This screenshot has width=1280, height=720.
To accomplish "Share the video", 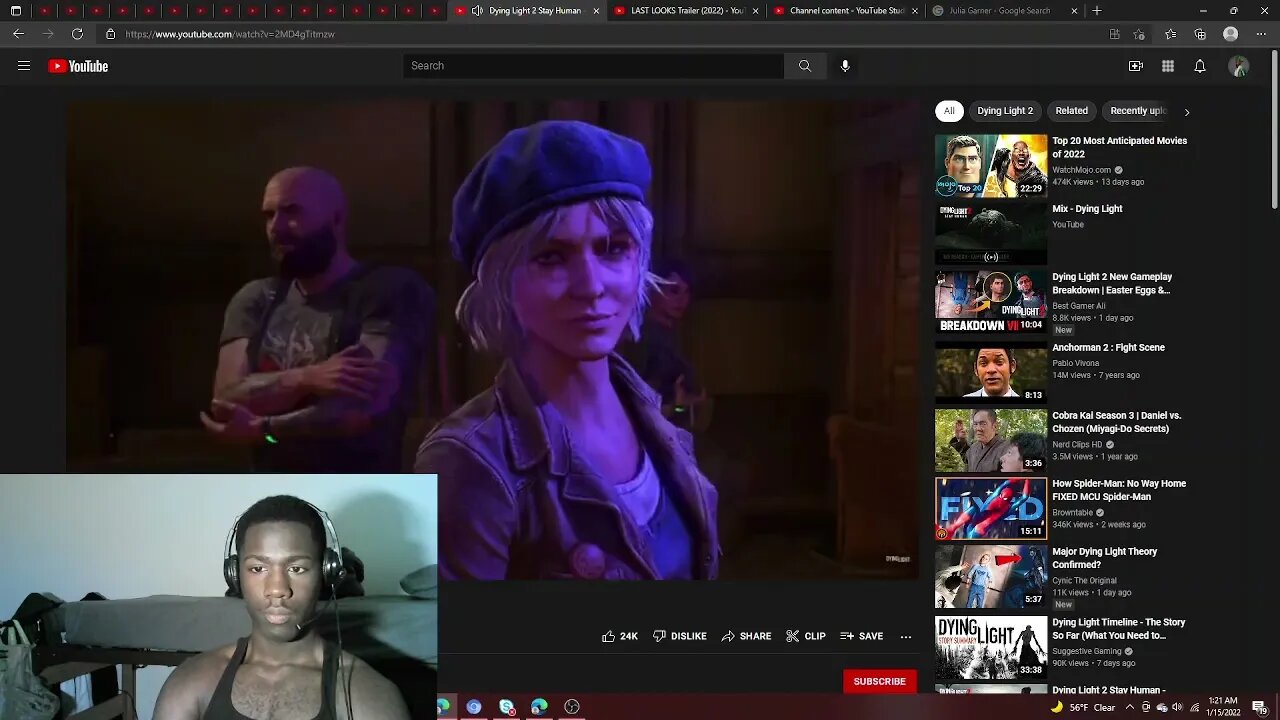I will tap(747, 636).
